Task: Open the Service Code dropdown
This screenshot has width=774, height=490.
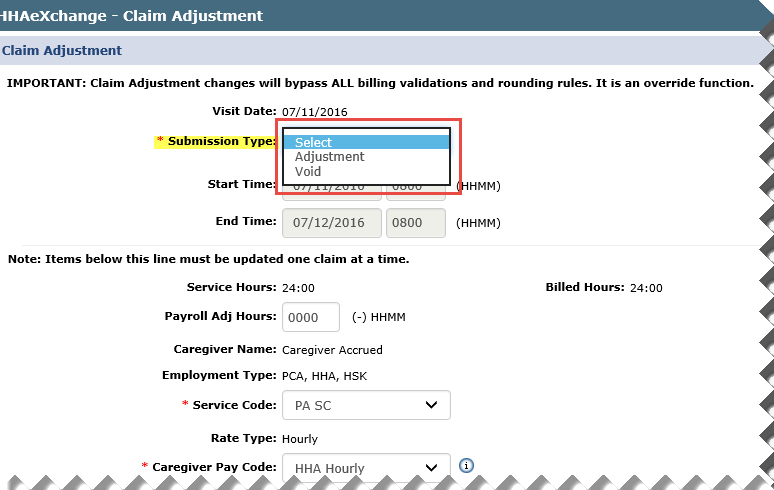Action: point(366,405)
